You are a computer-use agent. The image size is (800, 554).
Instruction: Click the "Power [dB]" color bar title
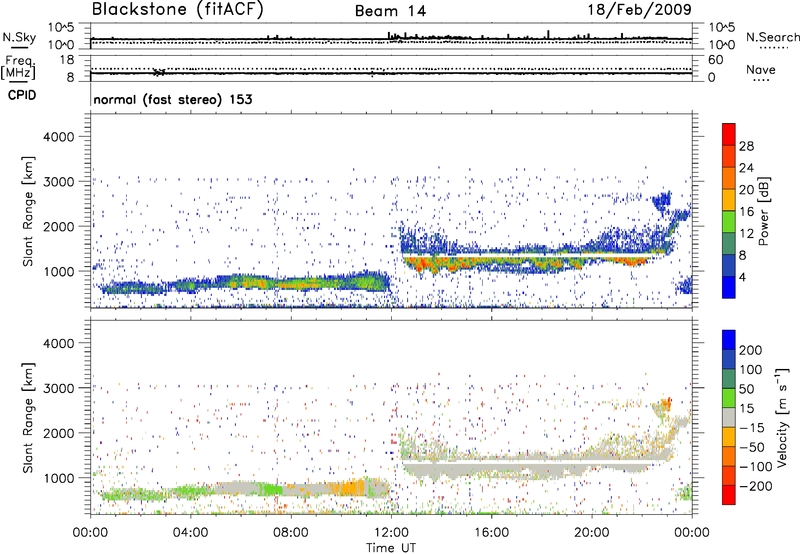point(764,211)
